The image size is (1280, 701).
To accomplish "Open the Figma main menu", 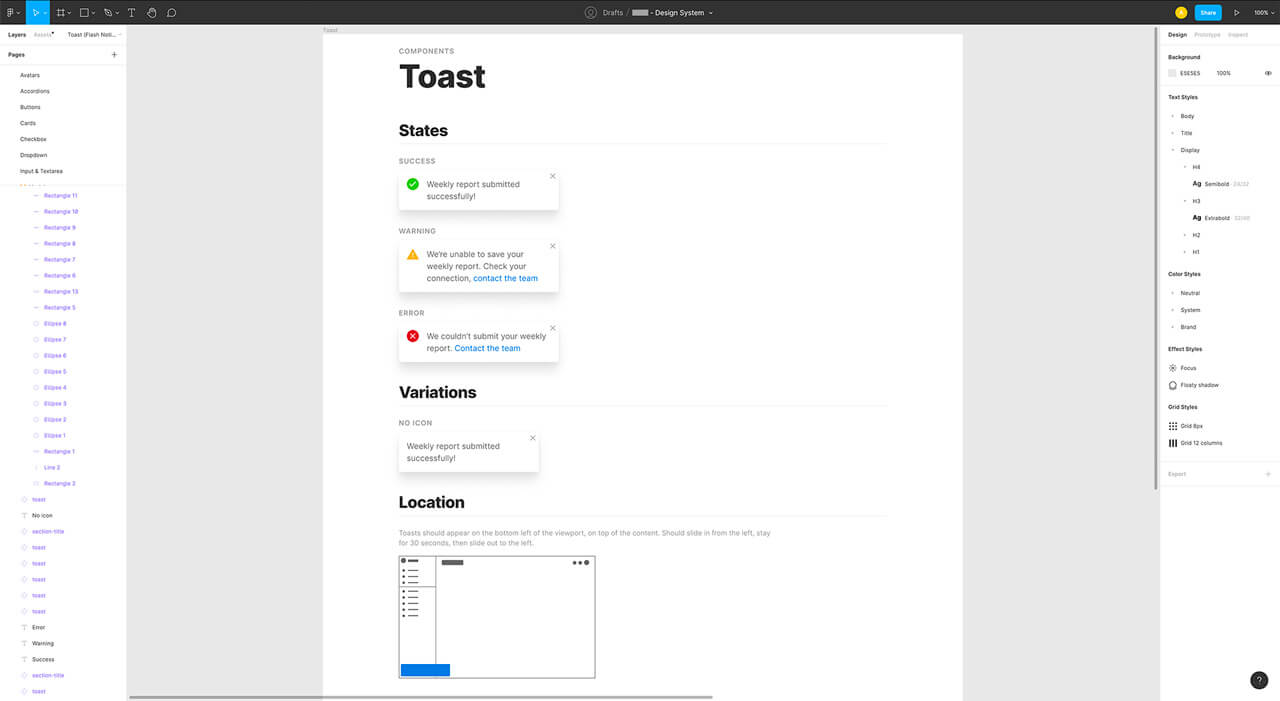I will click(10, 12).
